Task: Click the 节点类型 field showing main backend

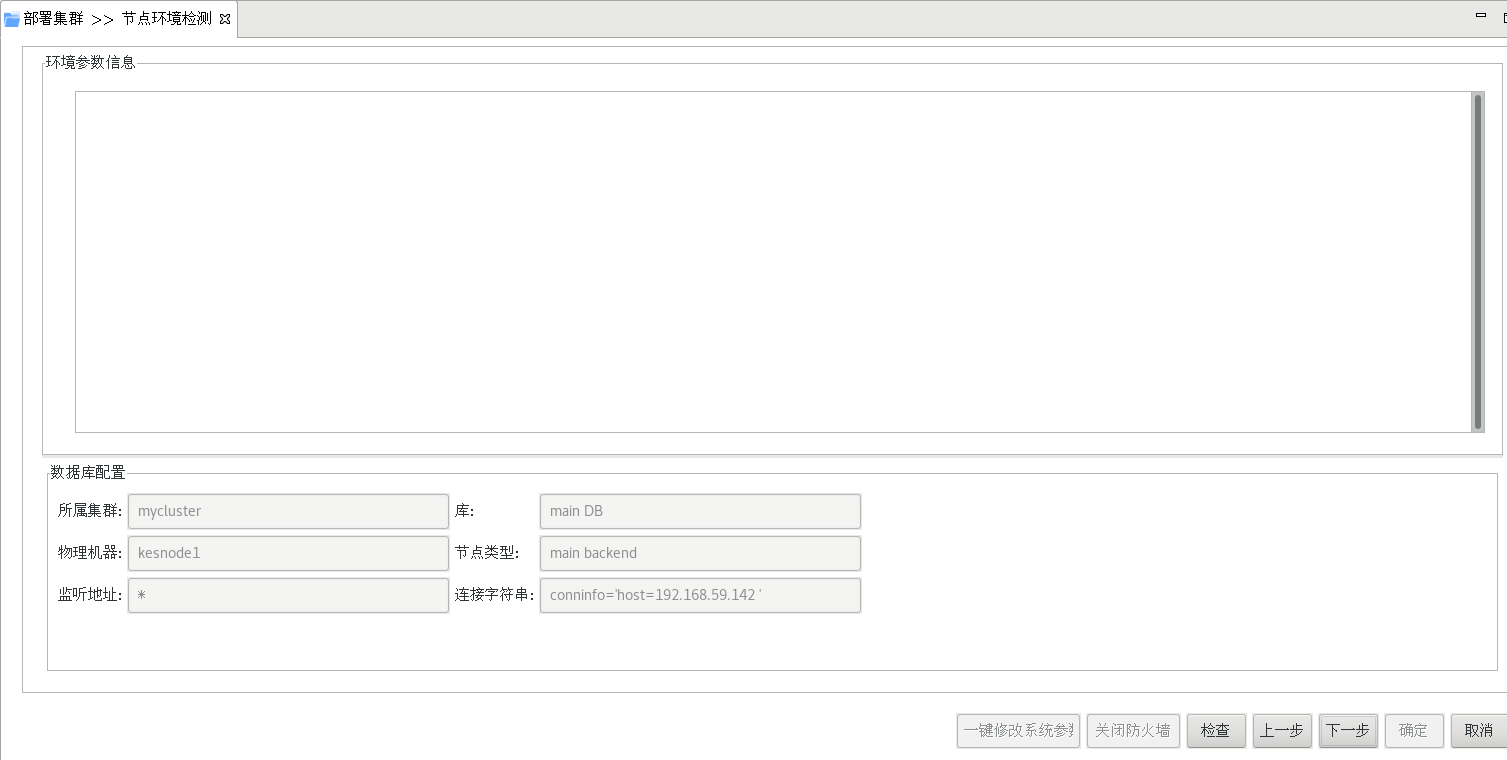Action: (x=699, y=553)
